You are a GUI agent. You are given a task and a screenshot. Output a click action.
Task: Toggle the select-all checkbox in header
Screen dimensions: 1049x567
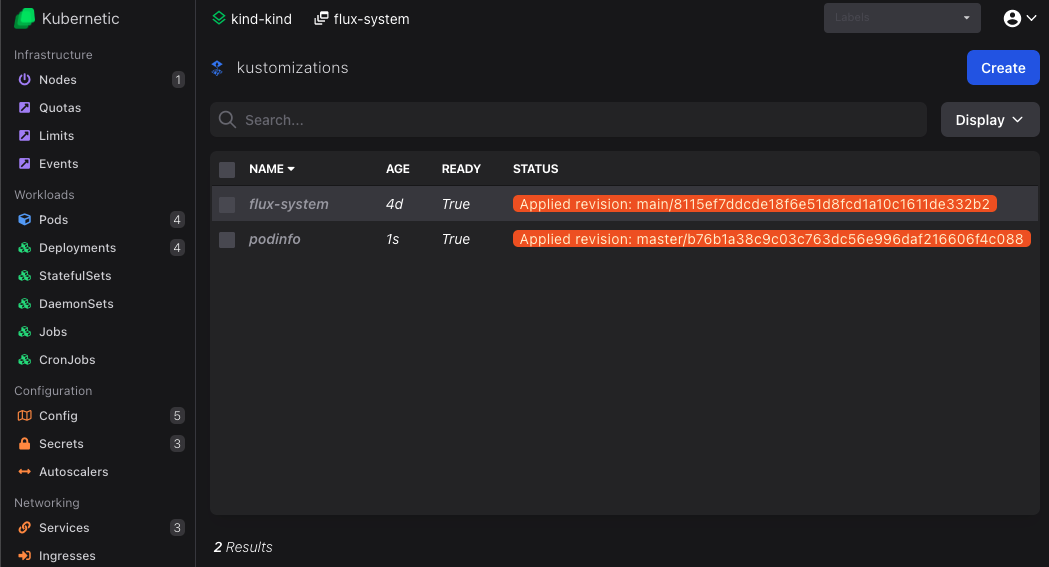[x=227, y=170]
